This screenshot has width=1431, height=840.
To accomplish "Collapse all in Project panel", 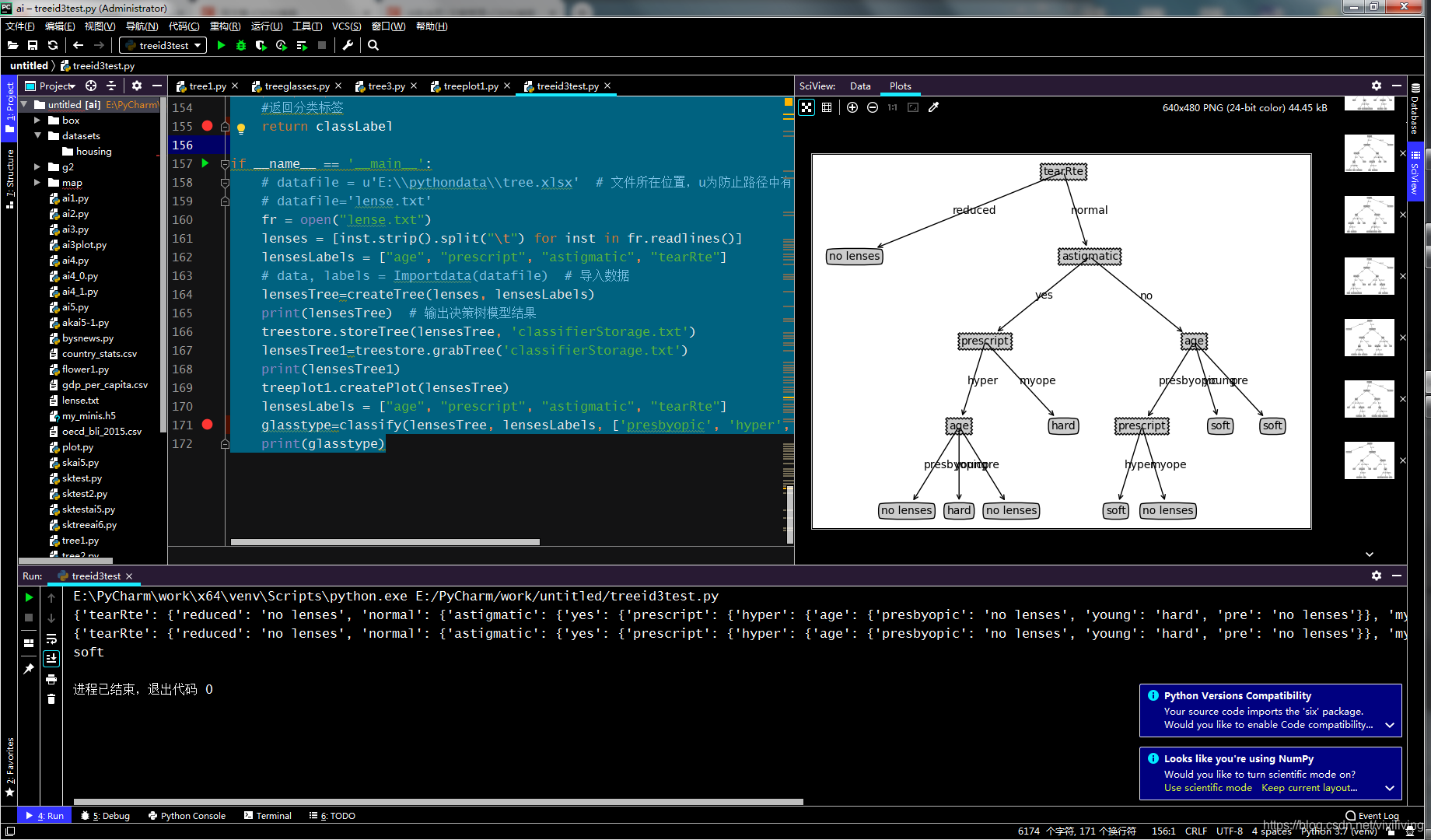I will 111,86.
